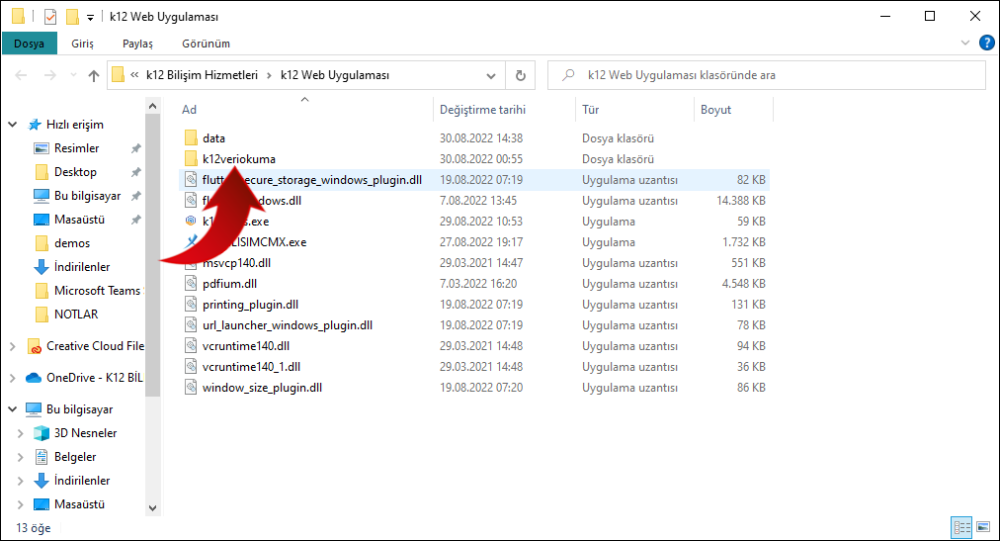The width and height of the screenshot is (1000, 541).
Task: Click the NOTLAR folder icon
Action: 41,315
